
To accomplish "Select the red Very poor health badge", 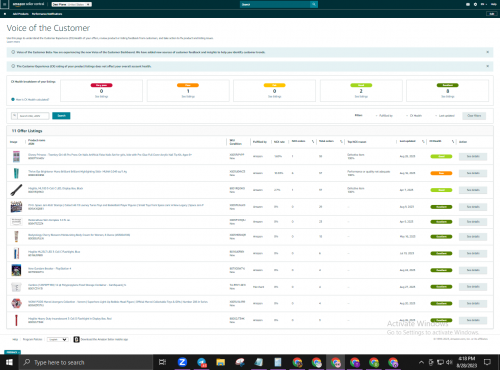I will click(101, 85).
